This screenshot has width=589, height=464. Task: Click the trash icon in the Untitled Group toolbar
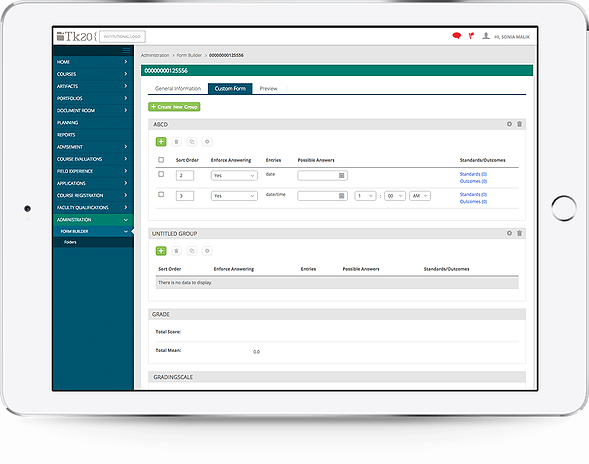coord(176,251)
